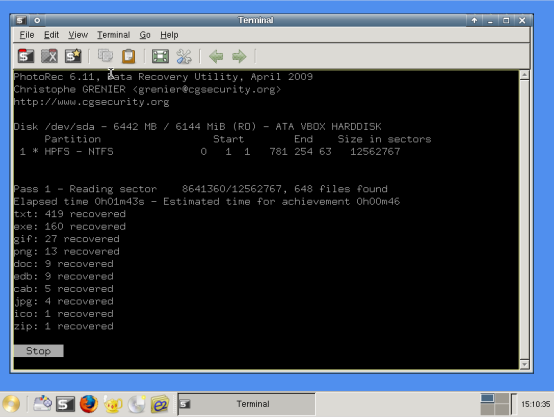This screenshot has width=554, height=417.
Task: Open the Edit menu
Action: [51, 35]
